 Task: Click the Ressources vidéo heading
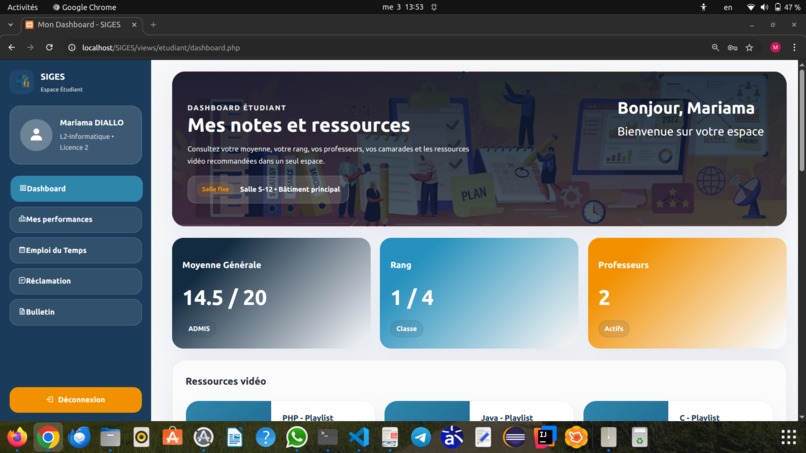[x=226, y=381]
